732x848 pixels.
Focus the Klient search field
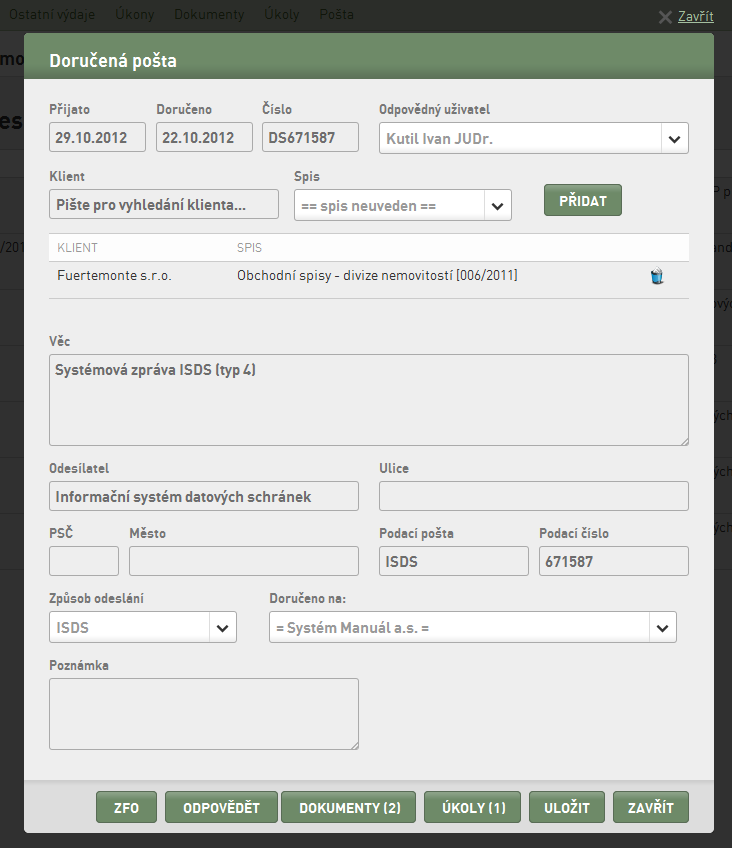[164, 204]
